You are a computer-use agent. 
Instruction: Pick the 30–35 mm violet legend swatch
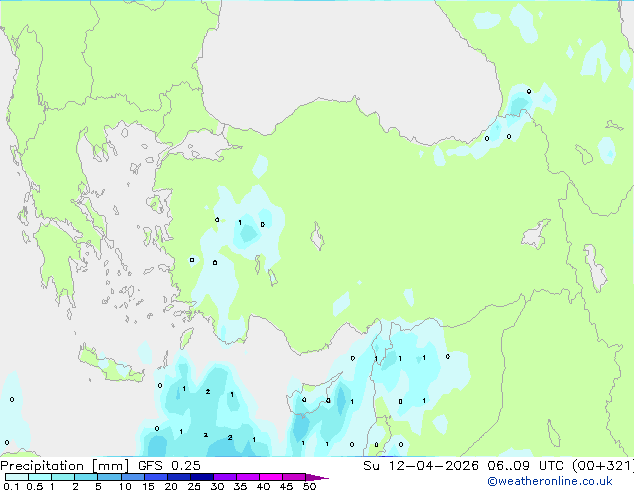[x=225, y=477]
